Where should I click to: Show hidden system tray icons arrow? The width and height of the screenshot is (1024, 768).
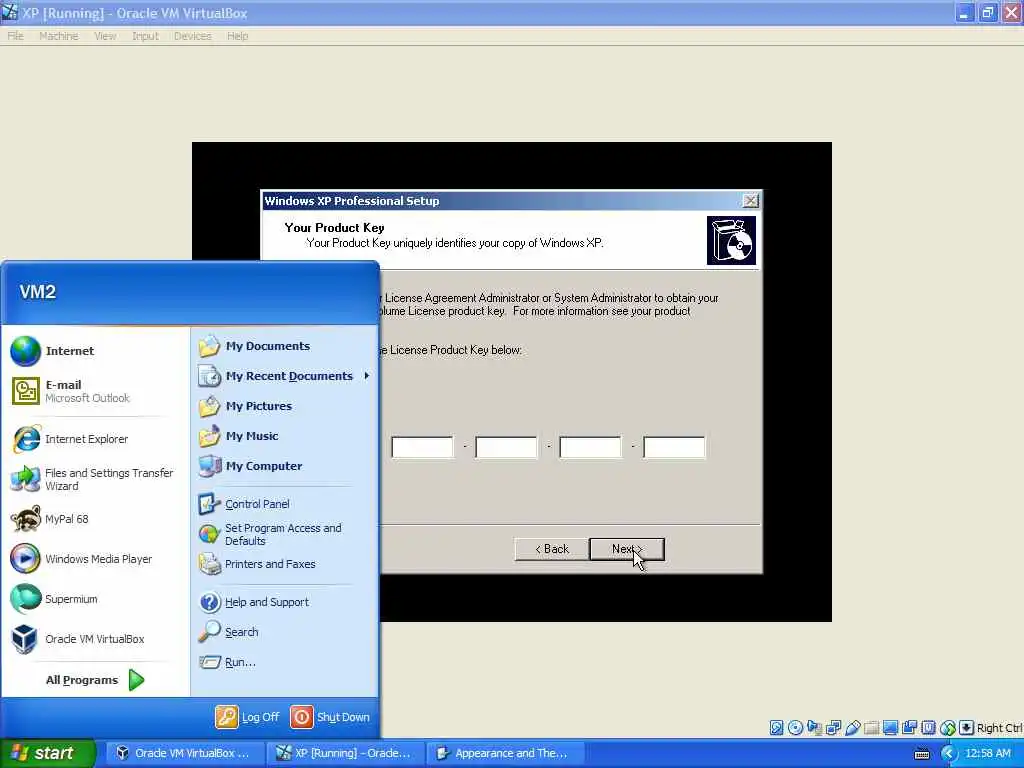coord(950,754)
